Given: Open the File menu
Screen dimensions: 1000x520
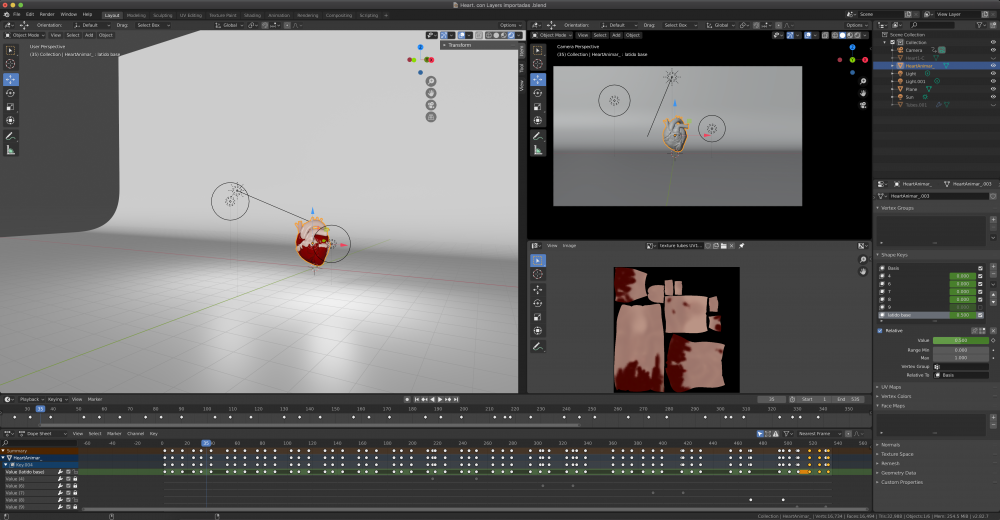Looking at the screenshot, I should [17, 14].
